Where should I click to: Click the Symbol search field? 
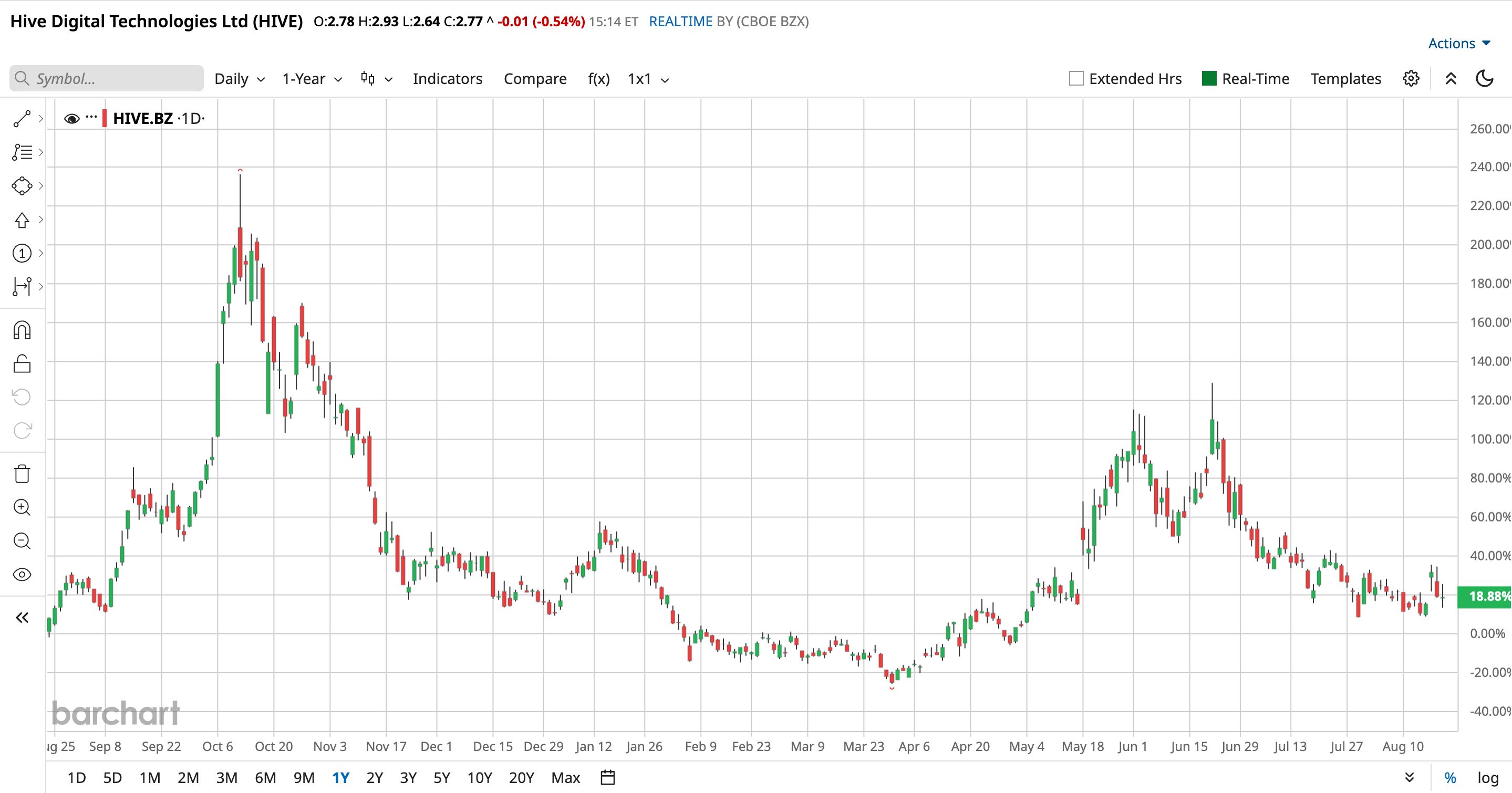click(106, 79)
